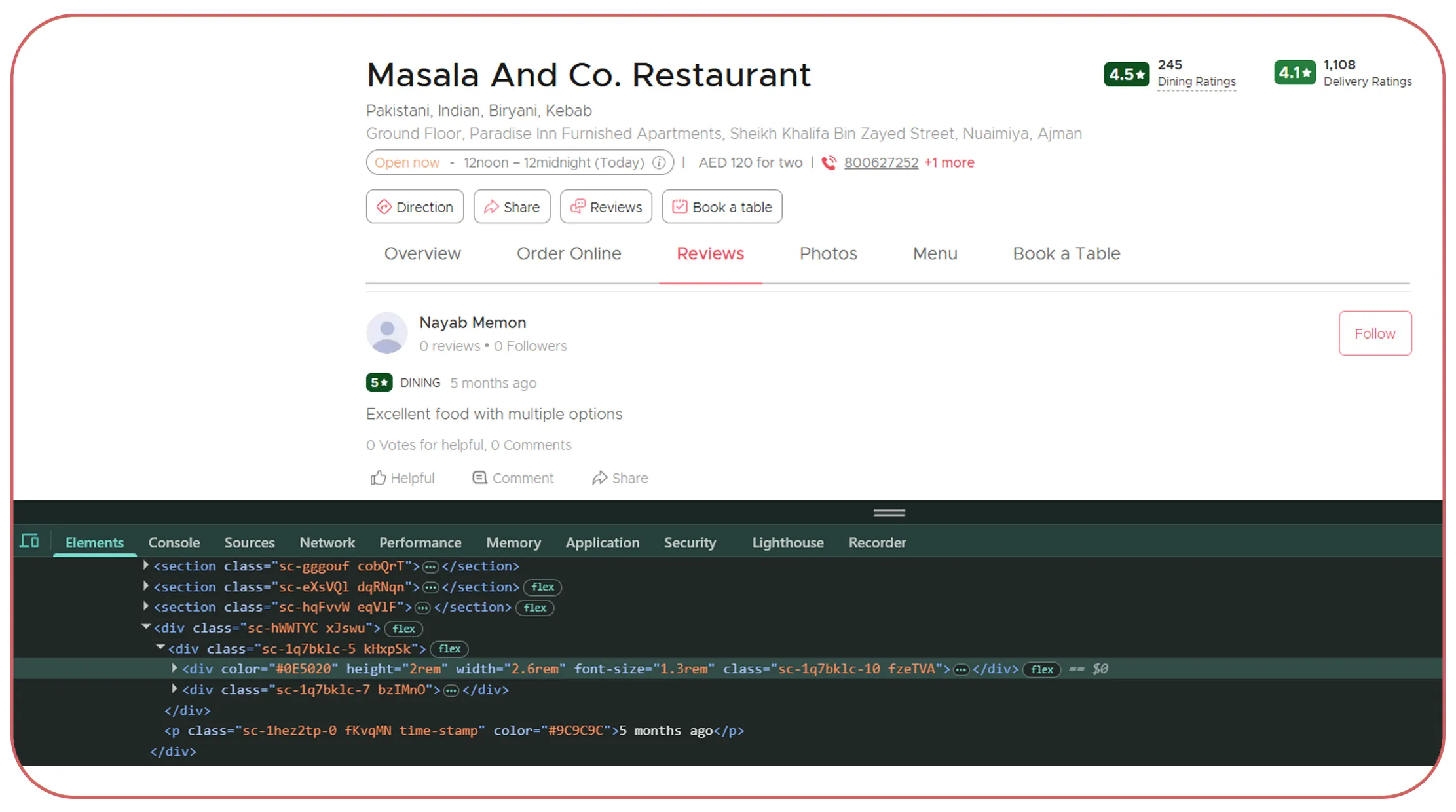This screenshot has width=1456, height=812.
Task: Collapse the div sc-hWWTYC xJswu node
Action: click(146, 627)
